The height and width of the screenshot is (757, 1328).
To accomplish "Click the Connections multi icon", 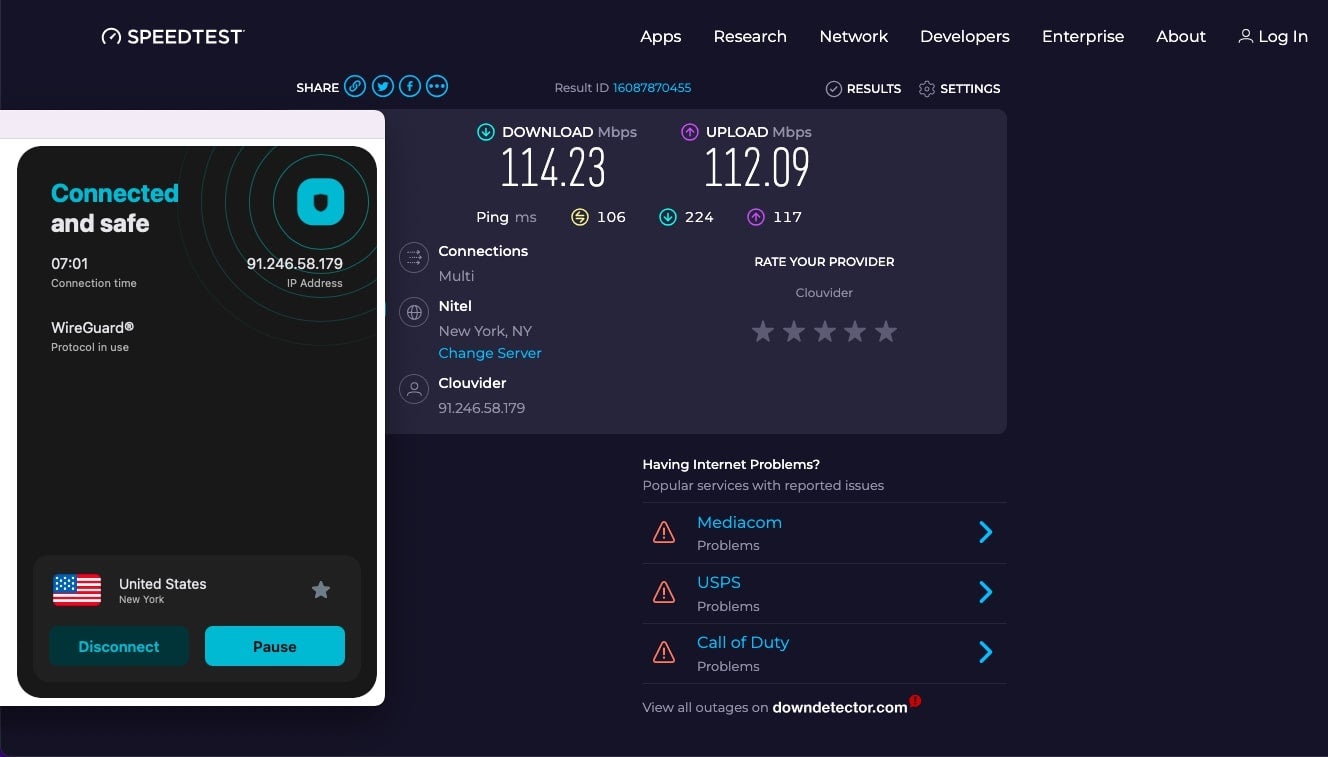I will 414,258.
